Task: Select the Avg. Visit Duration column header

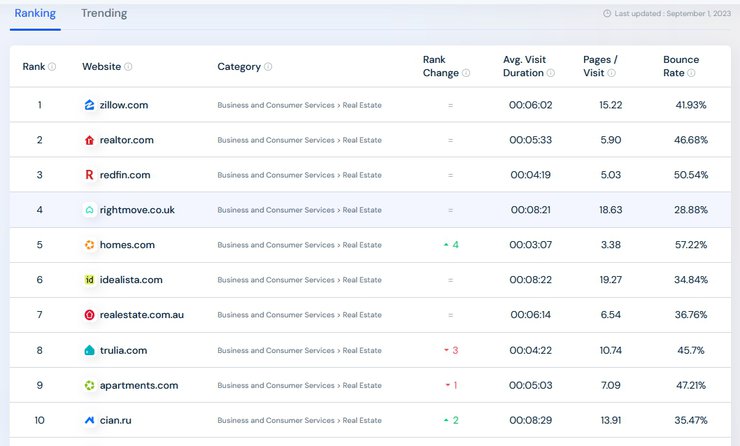Action: click(524, 66)
